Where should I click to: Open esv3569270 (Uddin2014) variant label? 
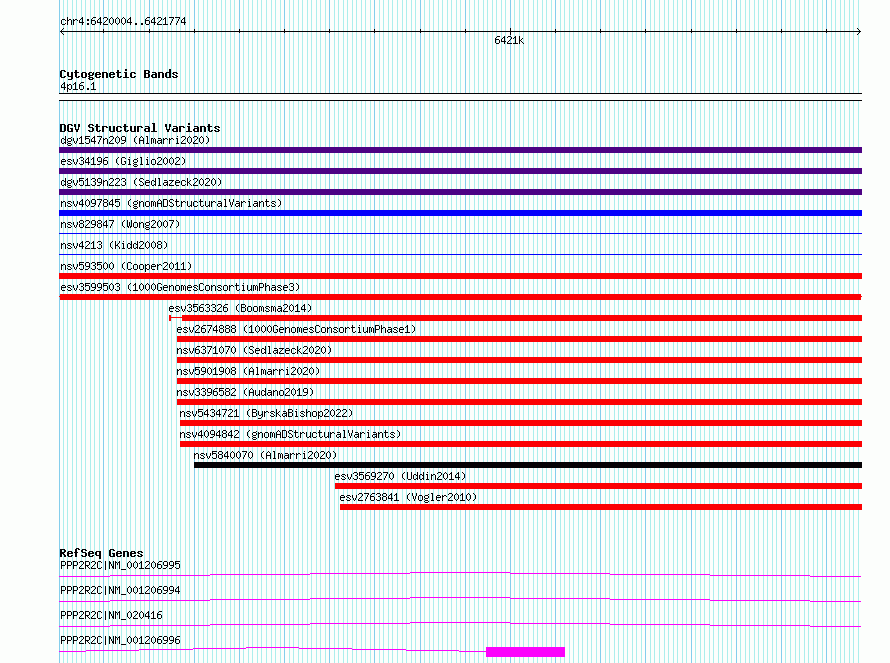pyautogui.click(x=400, y=476)
